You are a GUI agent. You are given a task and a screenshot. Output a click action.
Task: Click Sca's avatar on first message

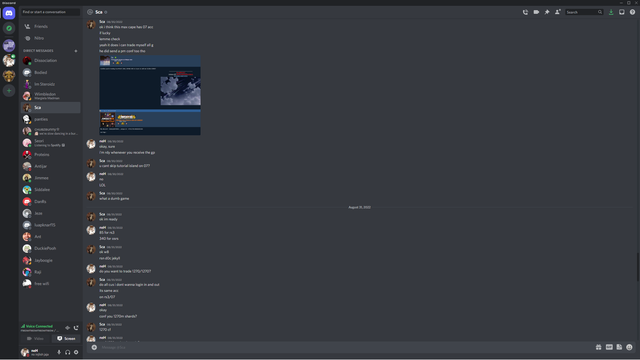[x=91, y=25]
